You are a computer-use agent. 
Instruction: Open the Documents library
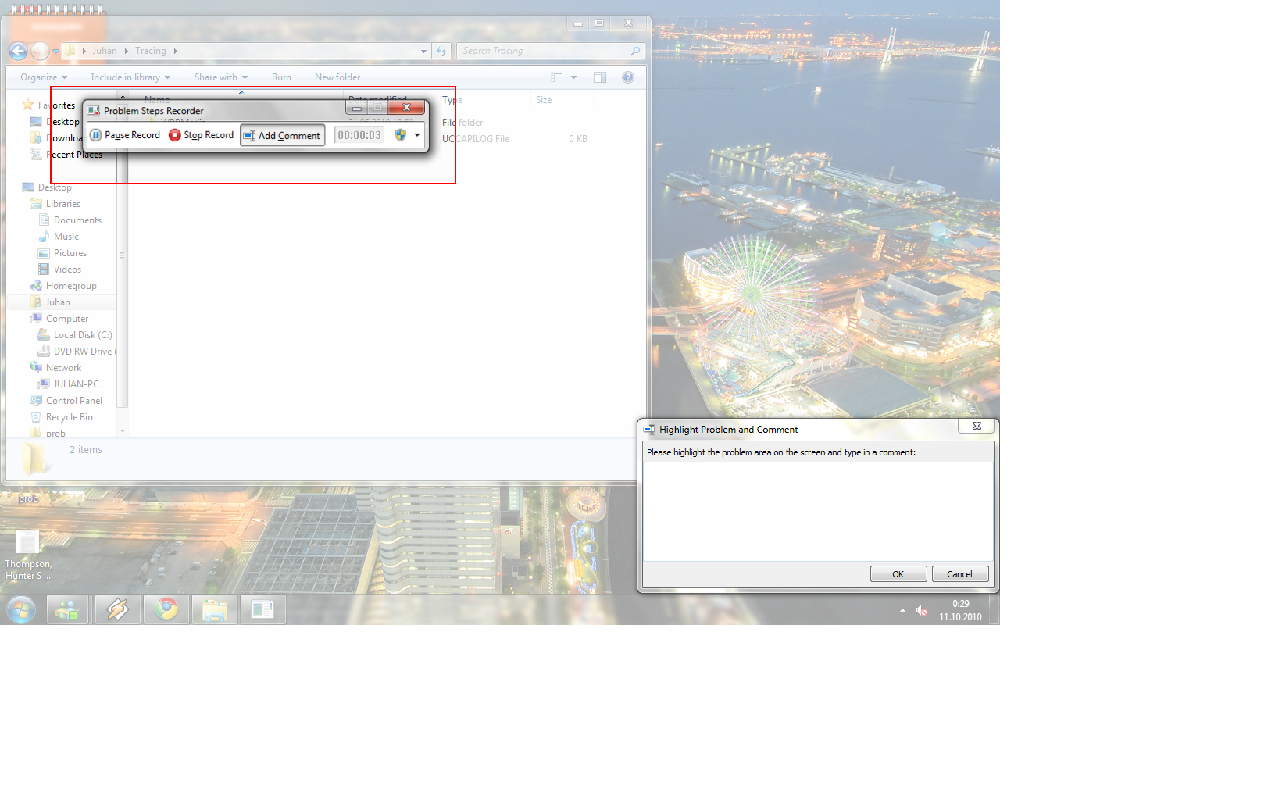coord(77,220)
